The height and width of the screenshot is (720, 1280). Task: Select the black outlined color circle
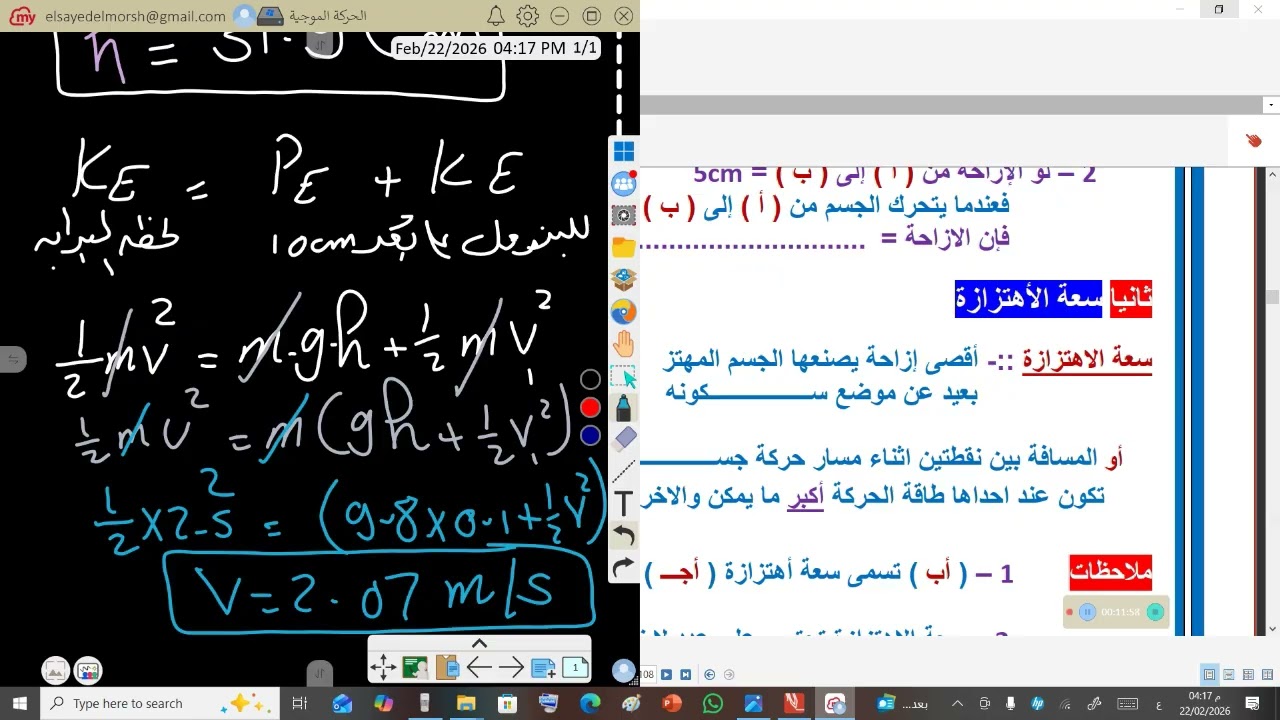coord(591,379)
